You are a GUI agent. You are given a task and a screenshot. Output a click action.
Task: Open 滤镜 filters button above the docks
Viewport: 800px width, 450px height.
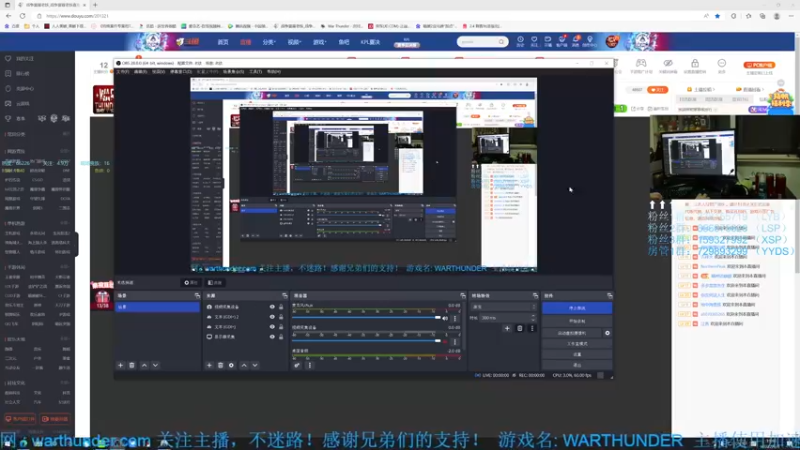(x=215, y=283)
